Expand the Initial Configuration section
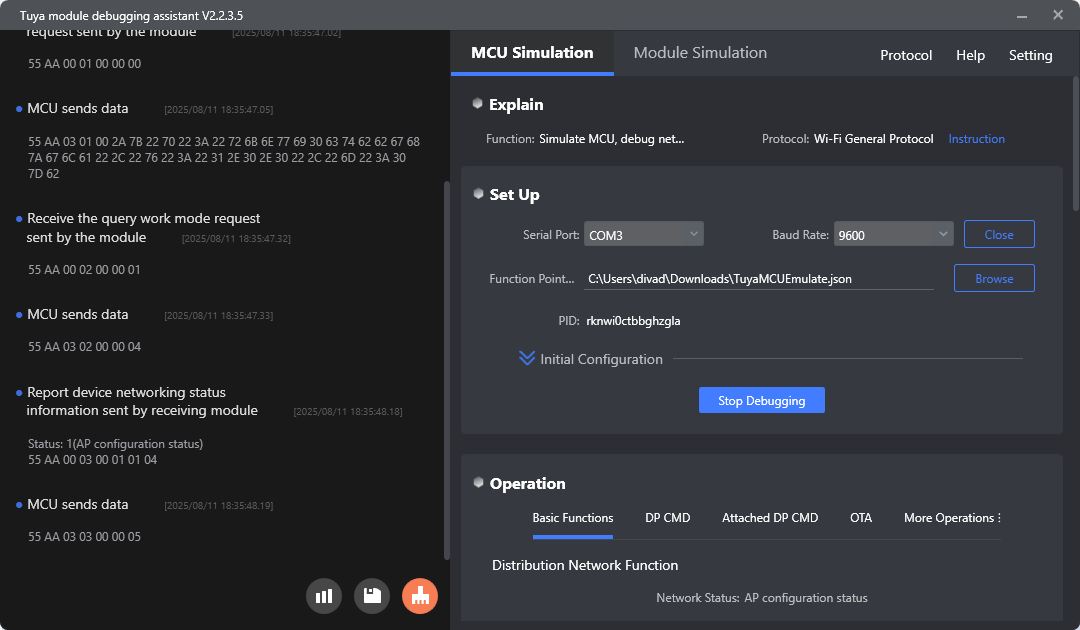This screenshot has width=1080, height=630. (601, 359)
